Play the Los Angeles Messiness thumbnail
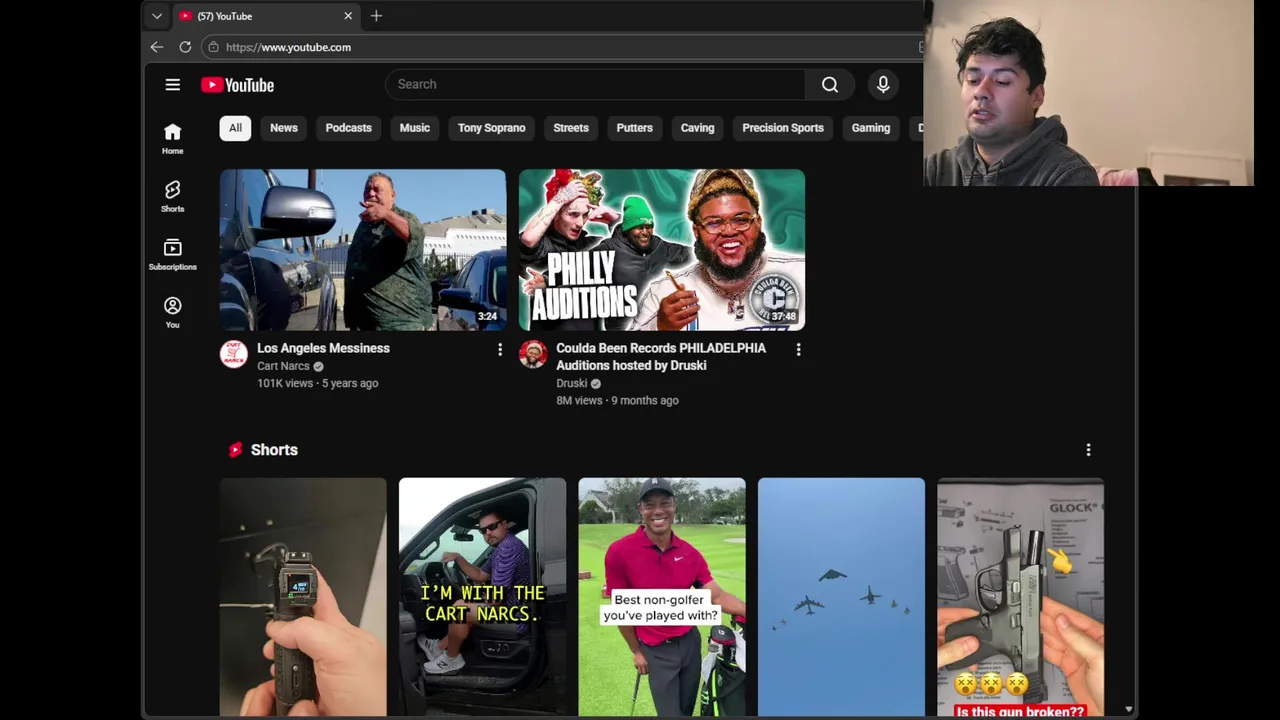Image resolution: width=1280 pixels, height=720 pixels. (x=363, y=250)
